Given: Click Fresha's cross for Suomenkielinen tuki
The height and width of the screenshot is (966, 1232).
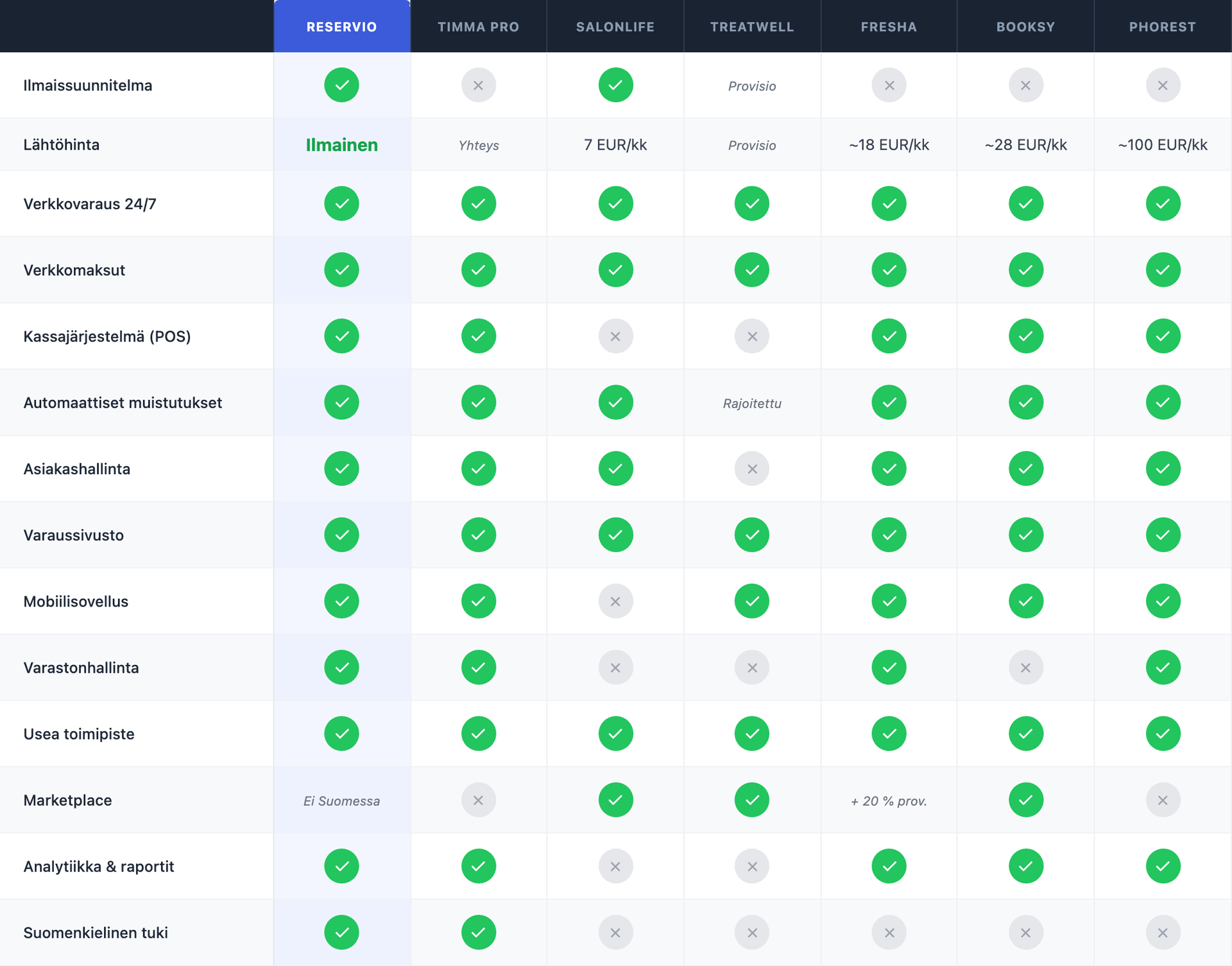Looking at the screenshot, I should coord(889,932).
